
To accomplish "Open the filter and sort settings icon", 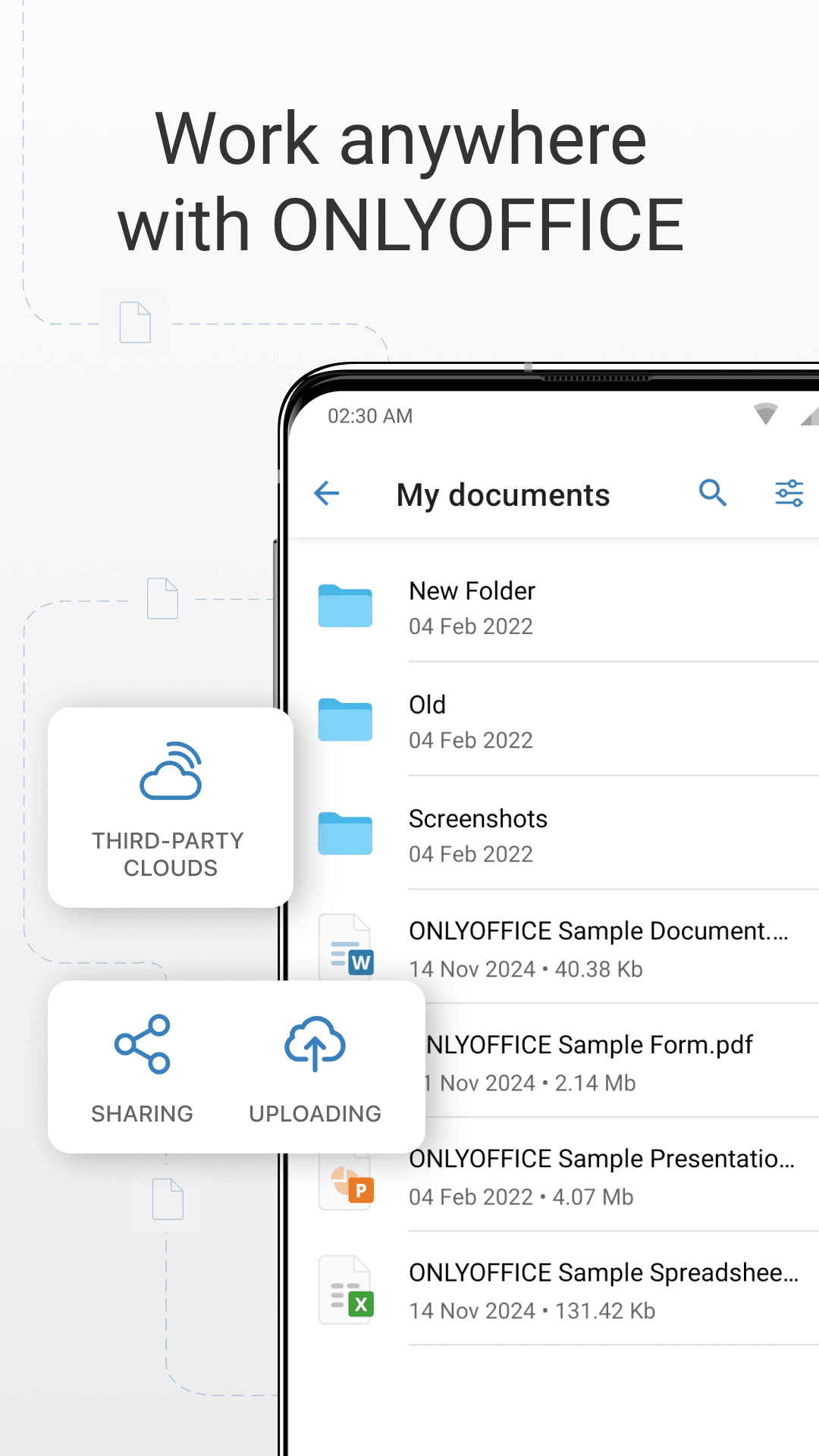I will tap(789, 493).
